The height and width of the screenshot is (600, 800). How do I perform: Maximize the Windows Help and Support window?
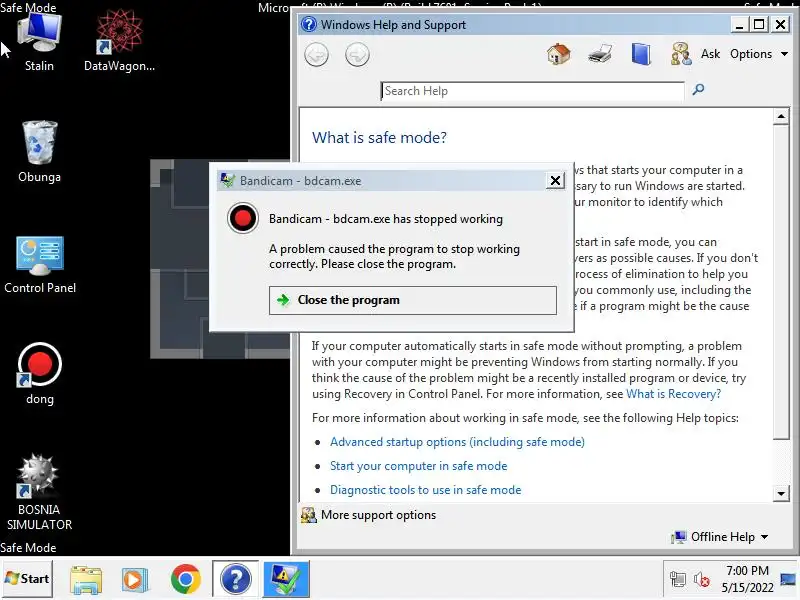point(759,24)
